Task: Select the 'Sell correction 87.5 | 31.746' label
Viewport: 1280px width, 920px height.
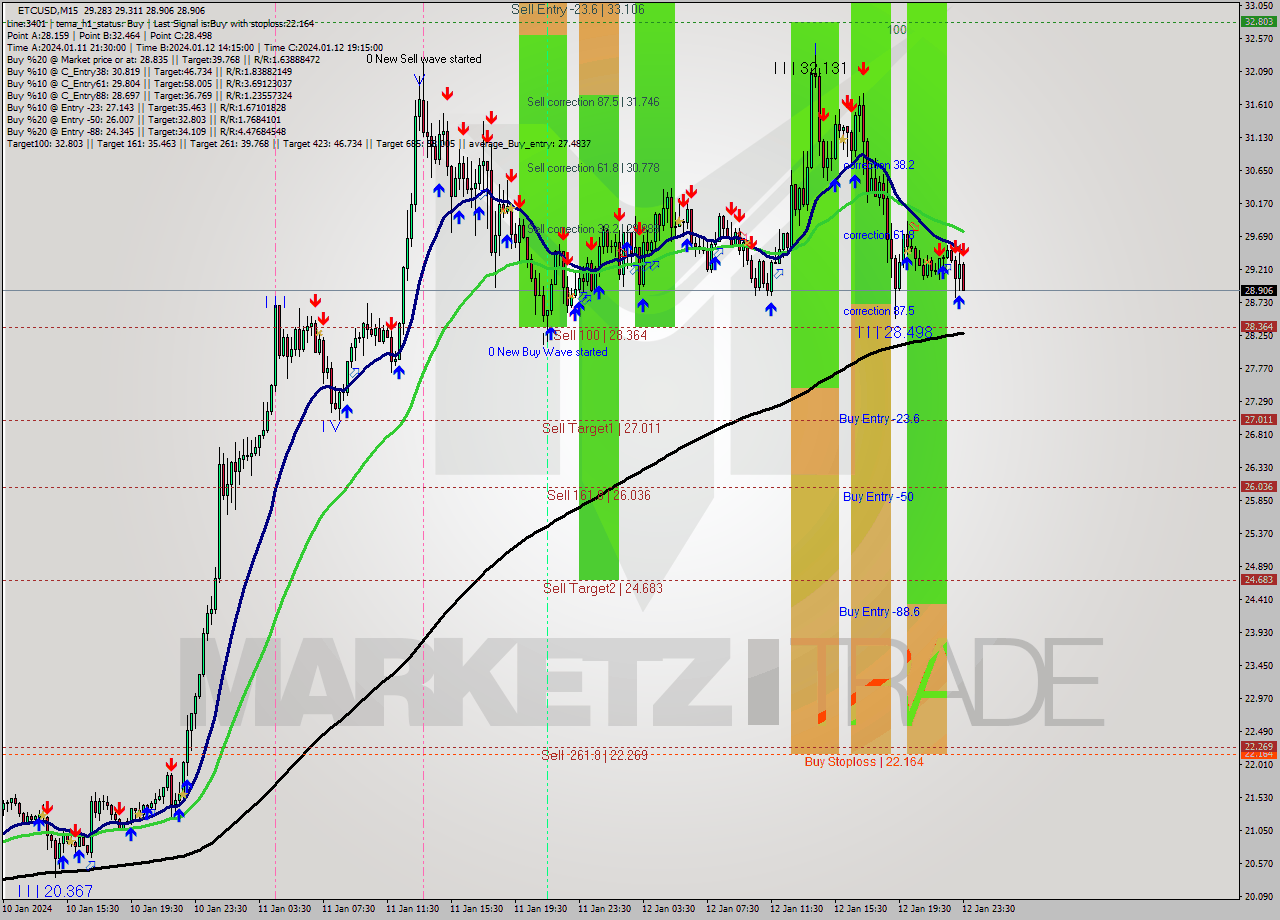Action: pos(593,102)
